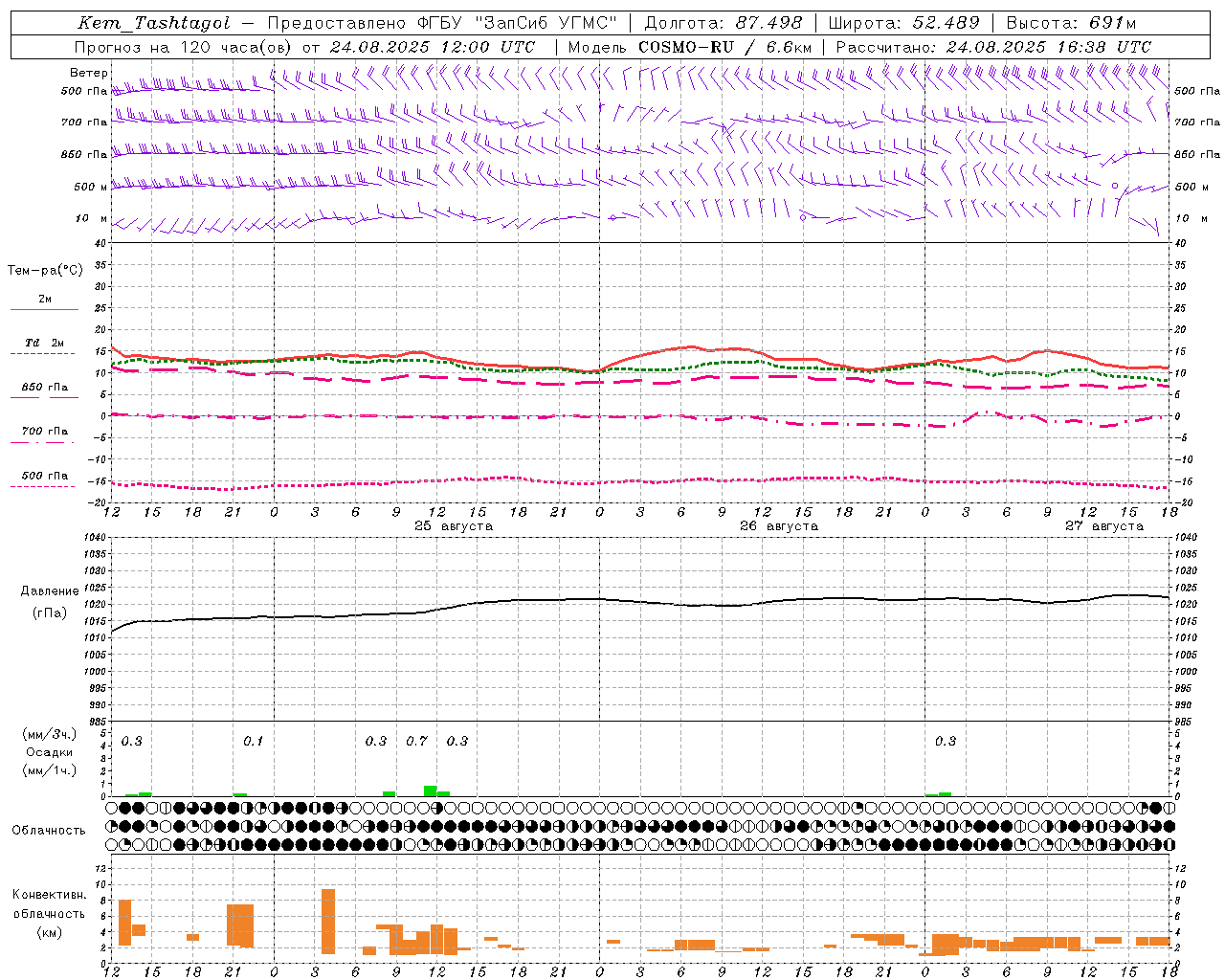The image size is (1225, 980).
Task: Click the '25 августа' date label
Action: [x=454, y=526]
